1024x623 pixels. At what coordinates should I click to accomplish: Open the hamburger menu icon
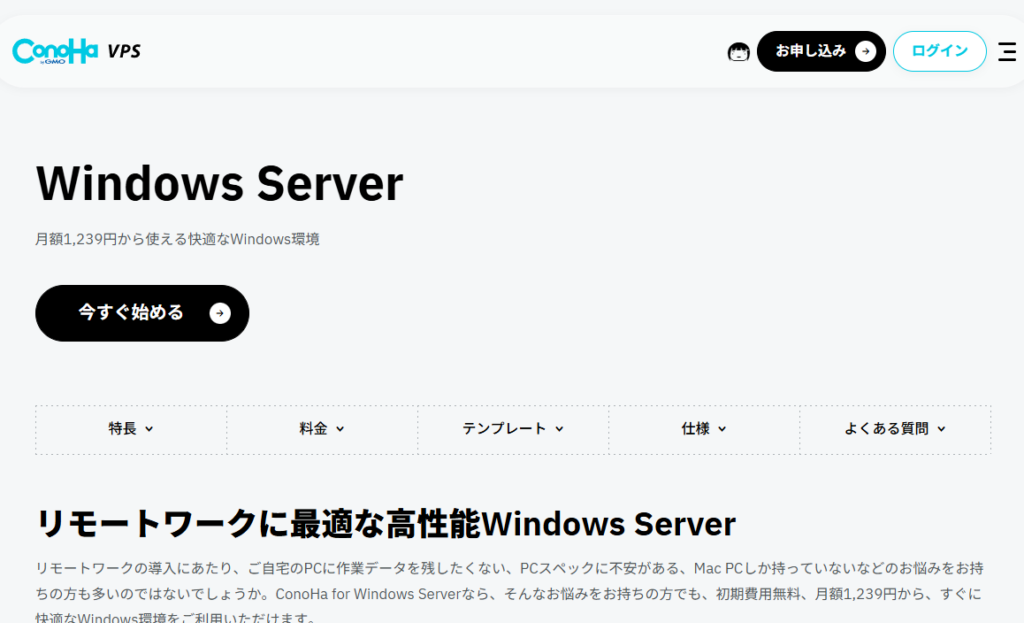coord(1007,52)
